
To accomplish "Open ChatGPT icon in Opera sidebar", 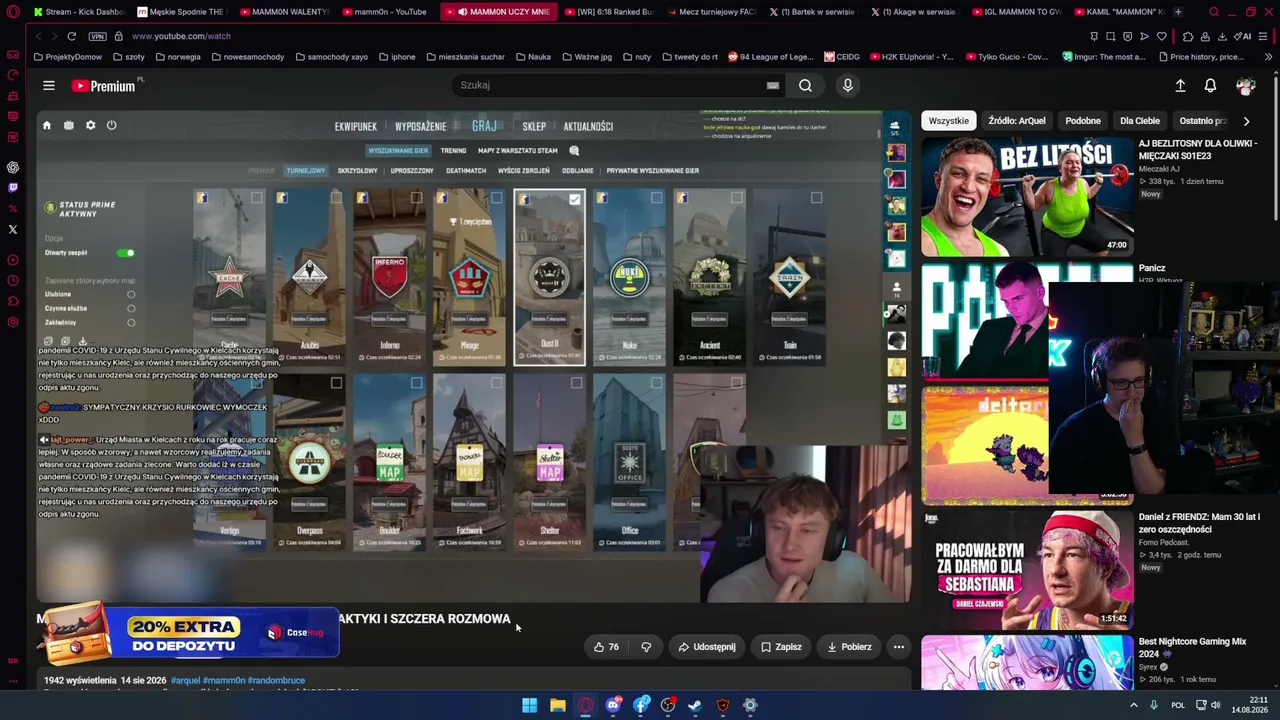I will coord(13,167).
